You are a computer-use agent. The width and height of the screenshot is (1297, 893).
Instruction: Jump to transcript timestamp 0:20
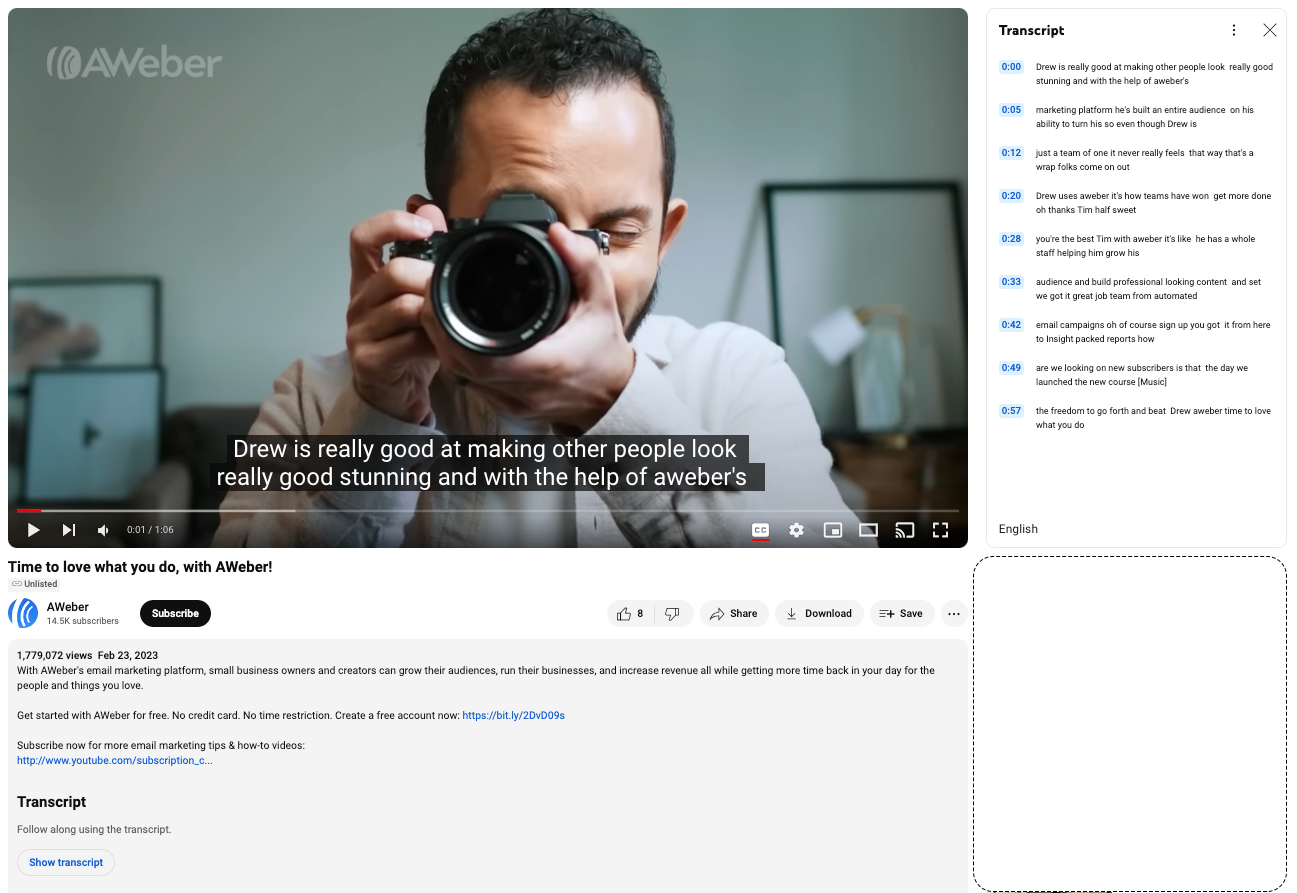tap(1011, 195)
